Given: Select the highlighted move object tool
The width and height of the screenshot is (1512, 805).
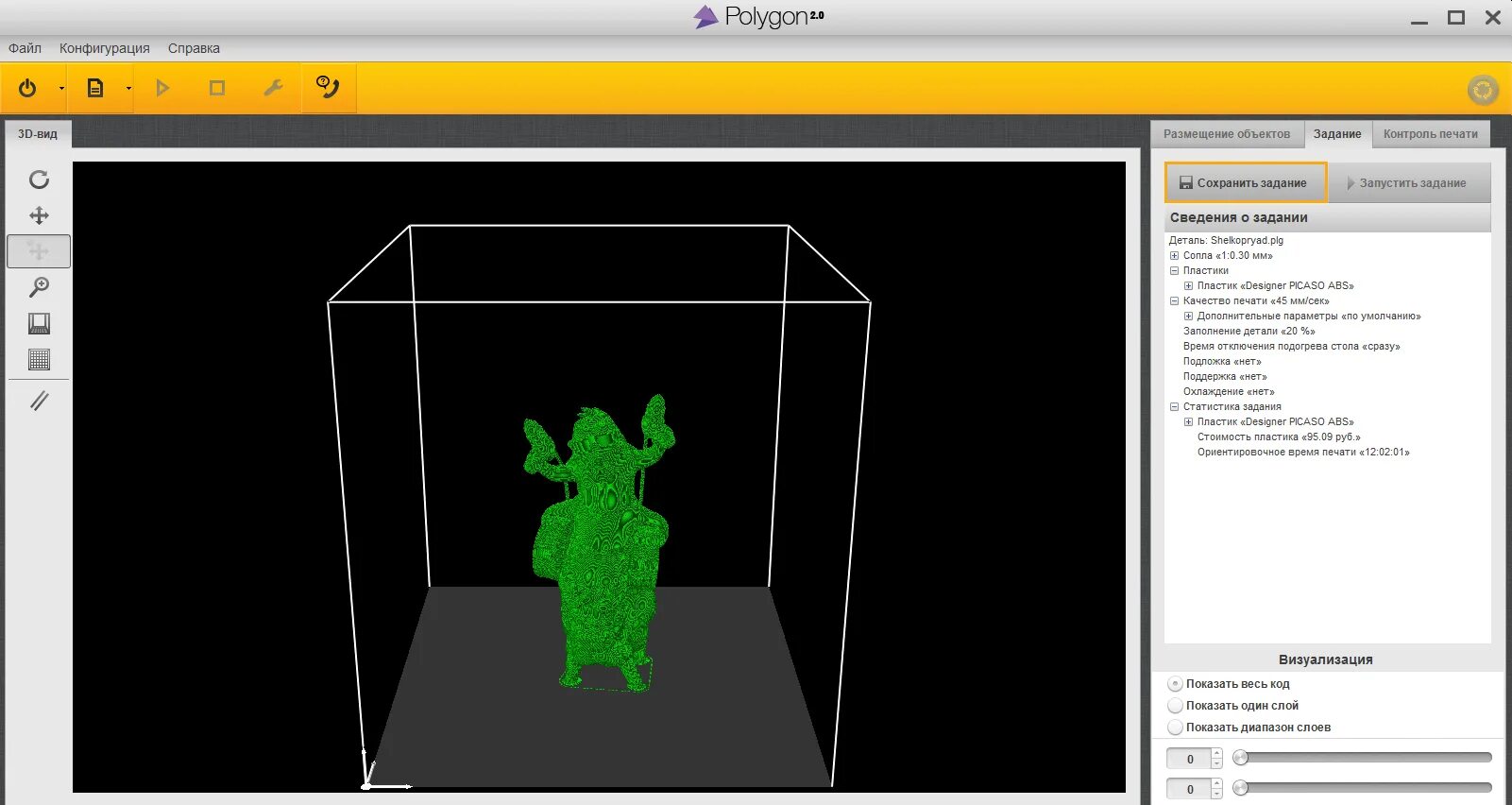Looking at the screenshot, I should click(39, 251).
